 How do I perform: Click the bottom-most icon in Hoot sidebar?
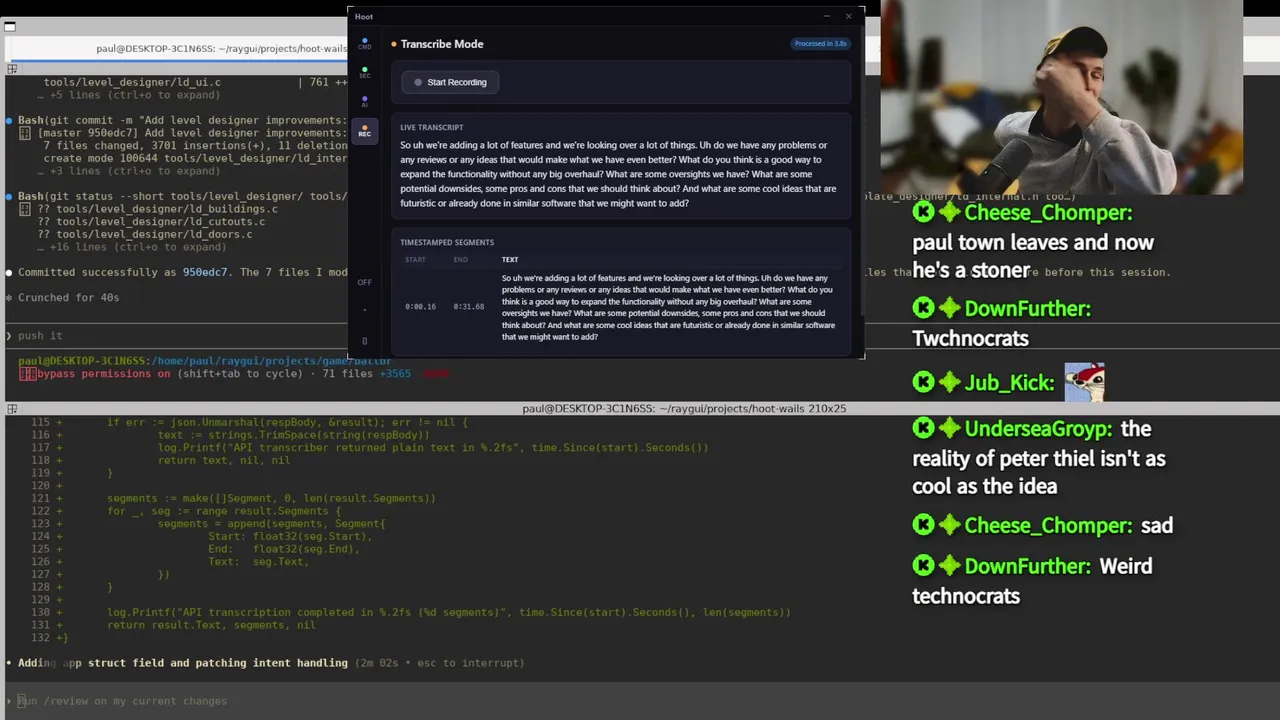[x=365, y=341]
